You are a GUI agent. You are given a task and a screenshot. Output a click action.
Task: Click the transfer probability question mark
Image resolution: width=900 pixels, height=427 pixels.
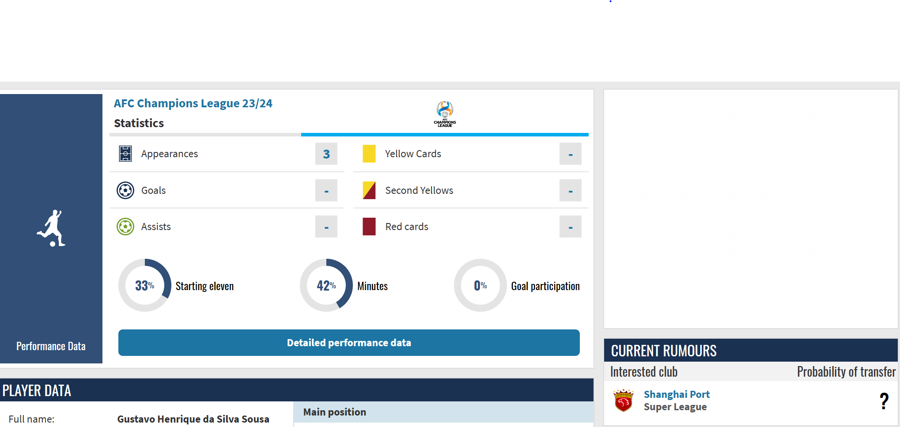point(884,401)
